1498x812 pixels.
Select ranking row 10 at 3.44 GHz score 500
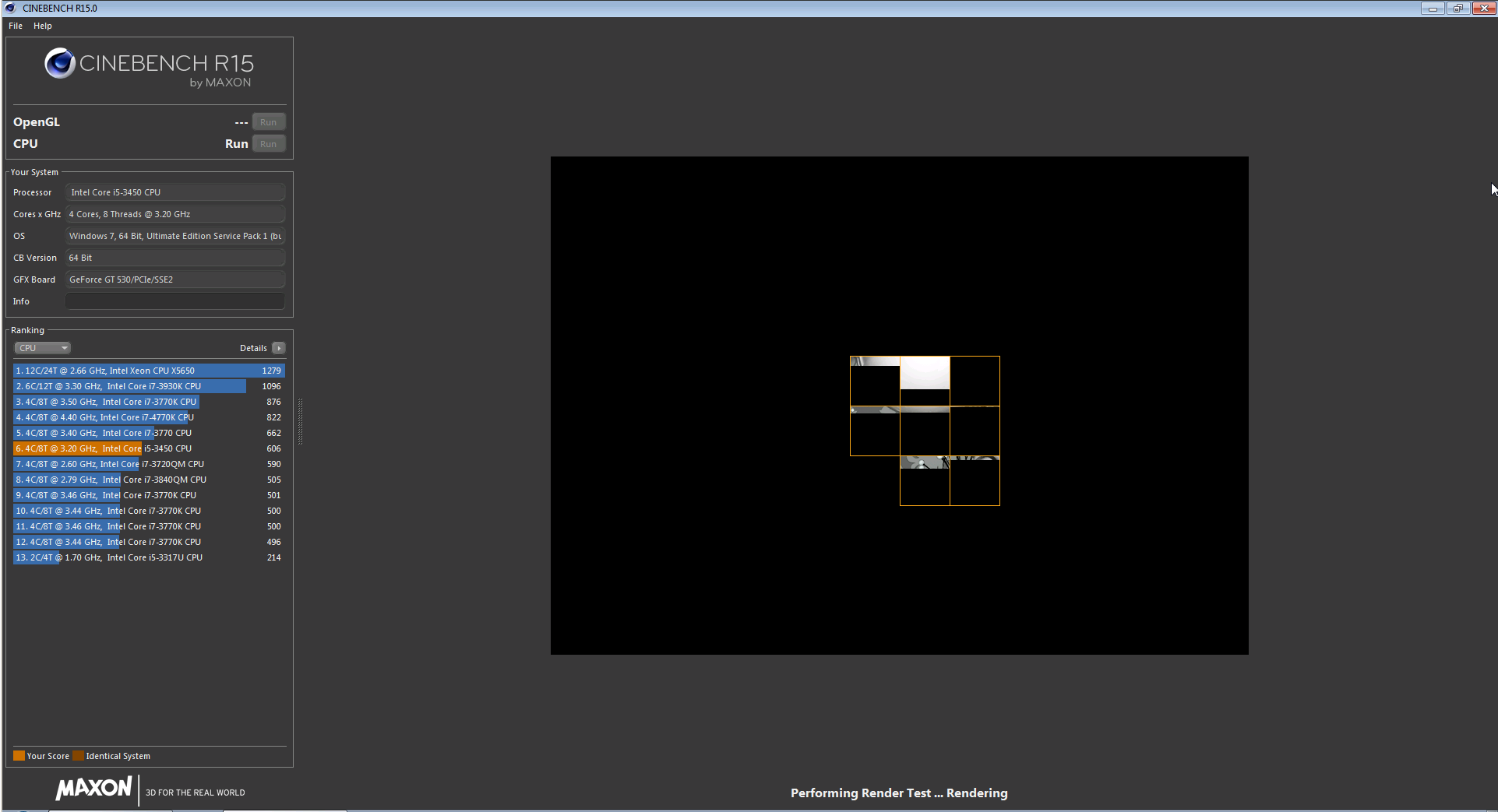(x=149, y=511)
